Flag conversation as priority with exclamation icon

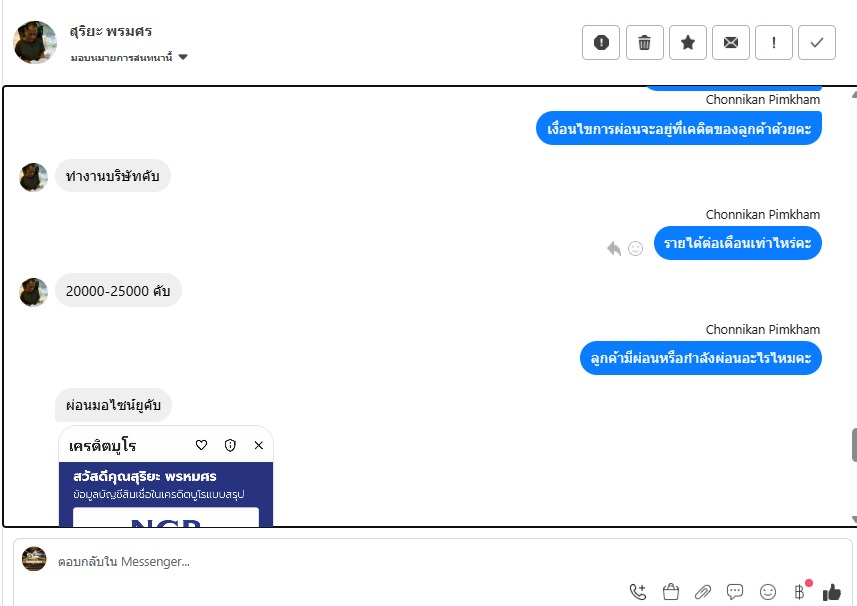coord(774,42)
